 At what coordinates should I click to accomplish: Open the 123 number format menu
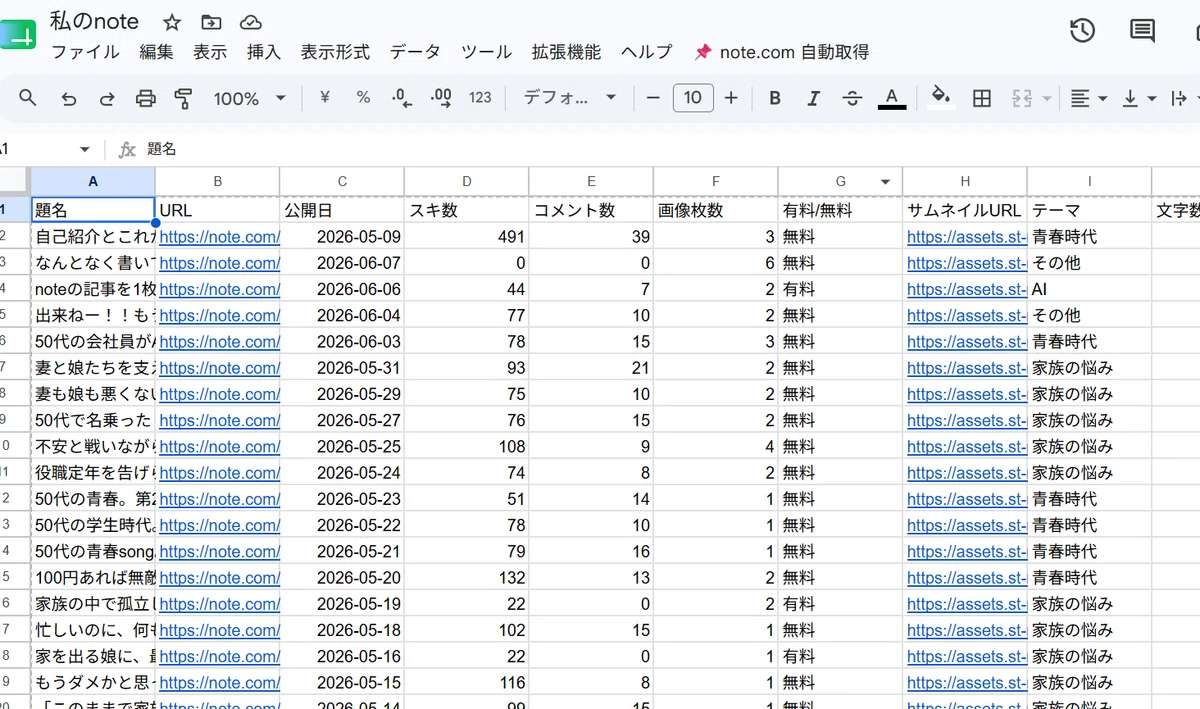(480, 98)
